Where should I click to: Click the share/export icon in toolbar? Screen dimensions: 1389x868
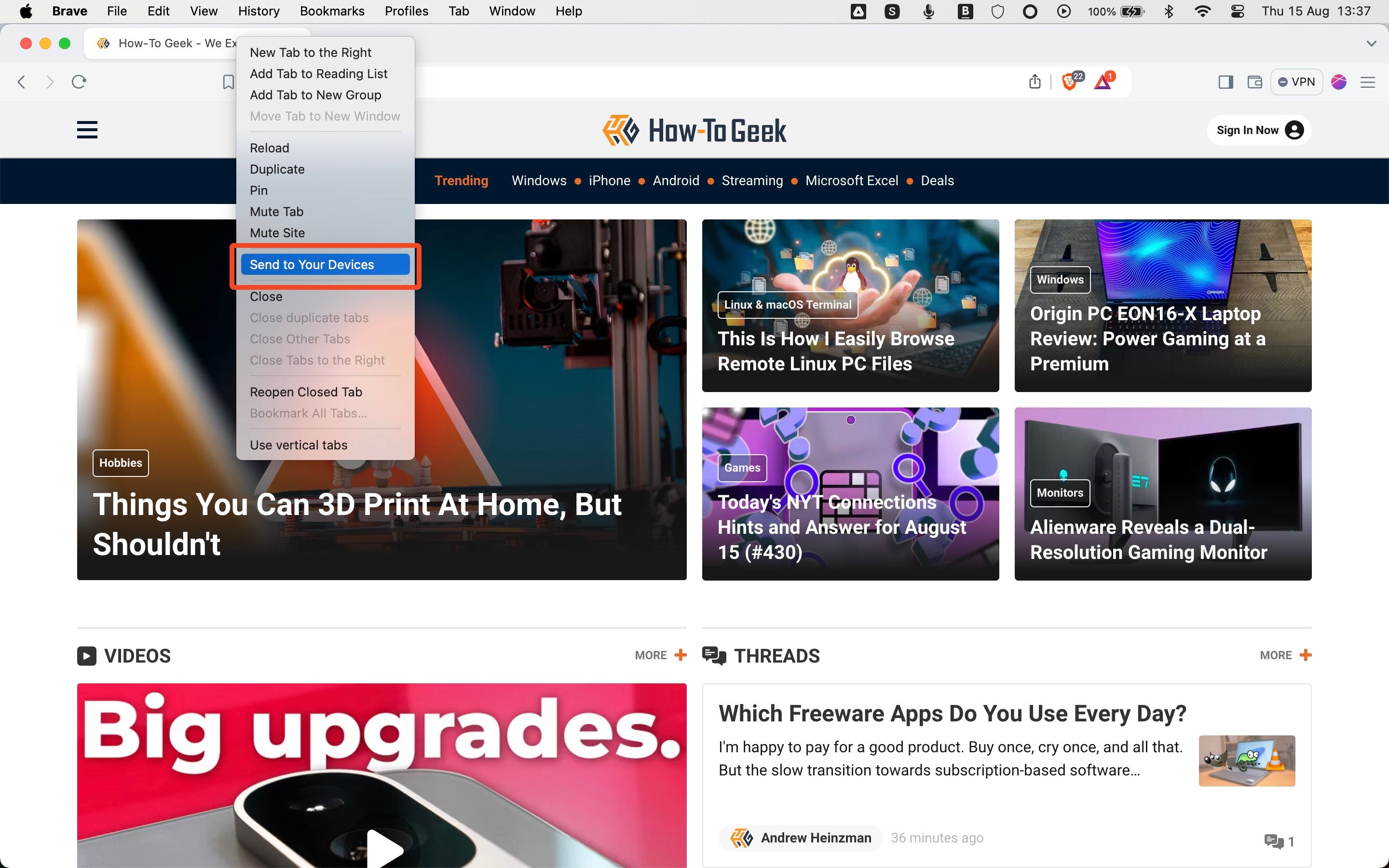tap(1035, 81)
